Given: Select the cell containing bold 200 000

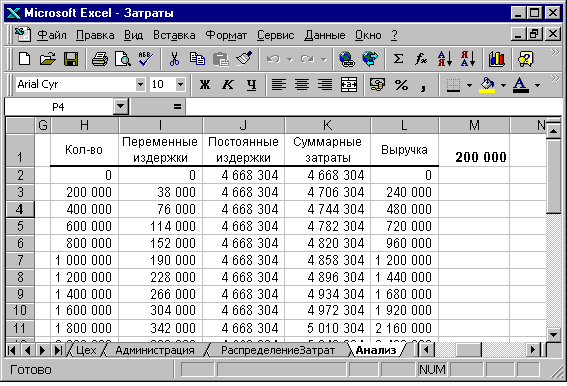Looking at the screenshot, I should 474,150.
